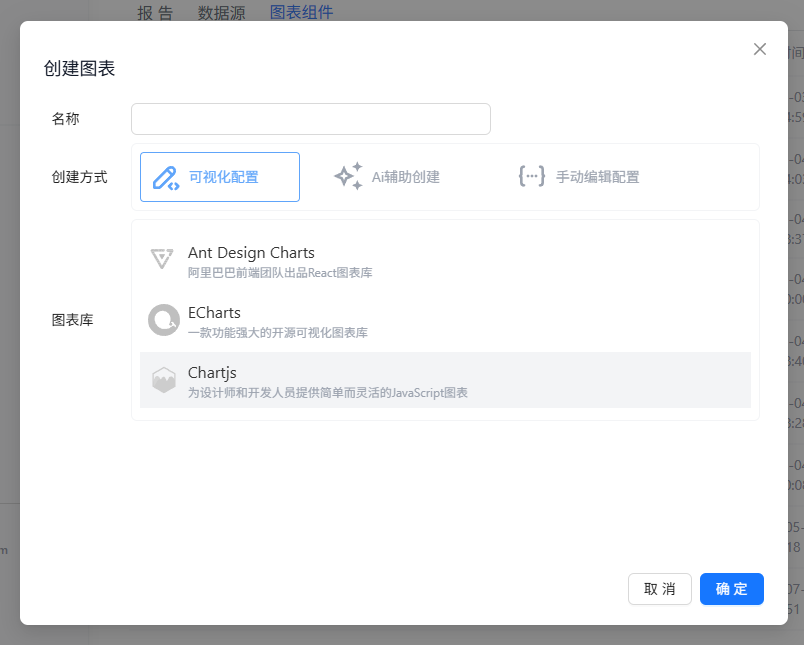Screen dimensions: 804x645
Task: Confirm with the 确定 button
Action: (x=732, y=589)
